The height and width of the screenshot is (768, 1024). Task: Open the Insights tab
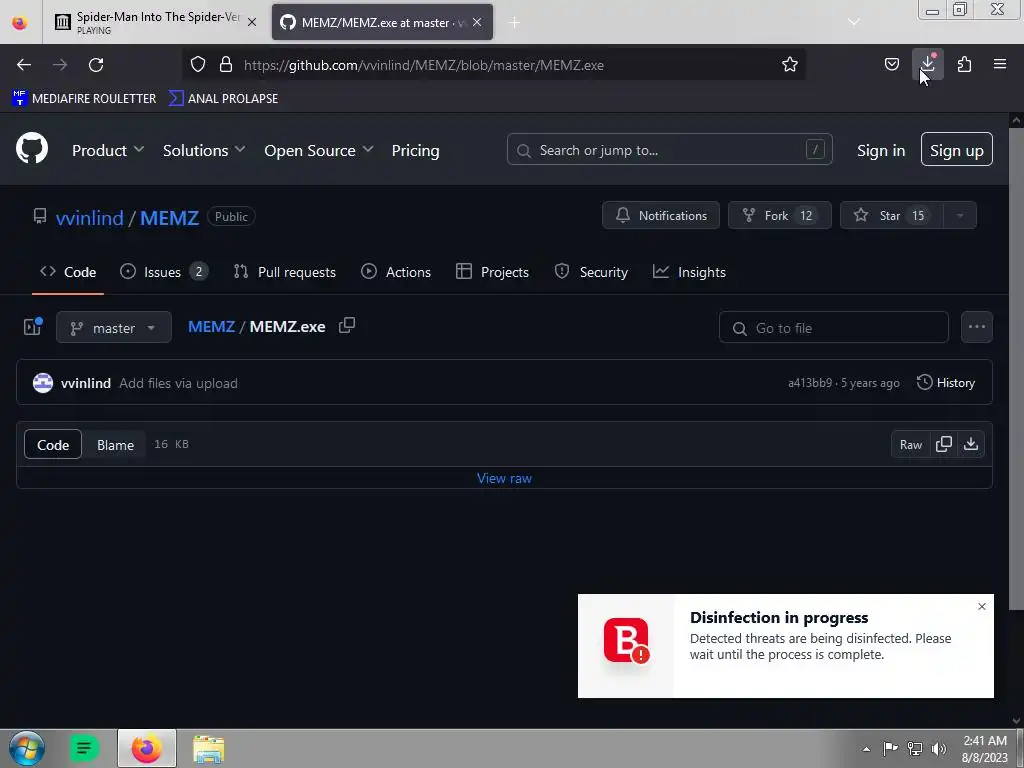pos(689,272)
